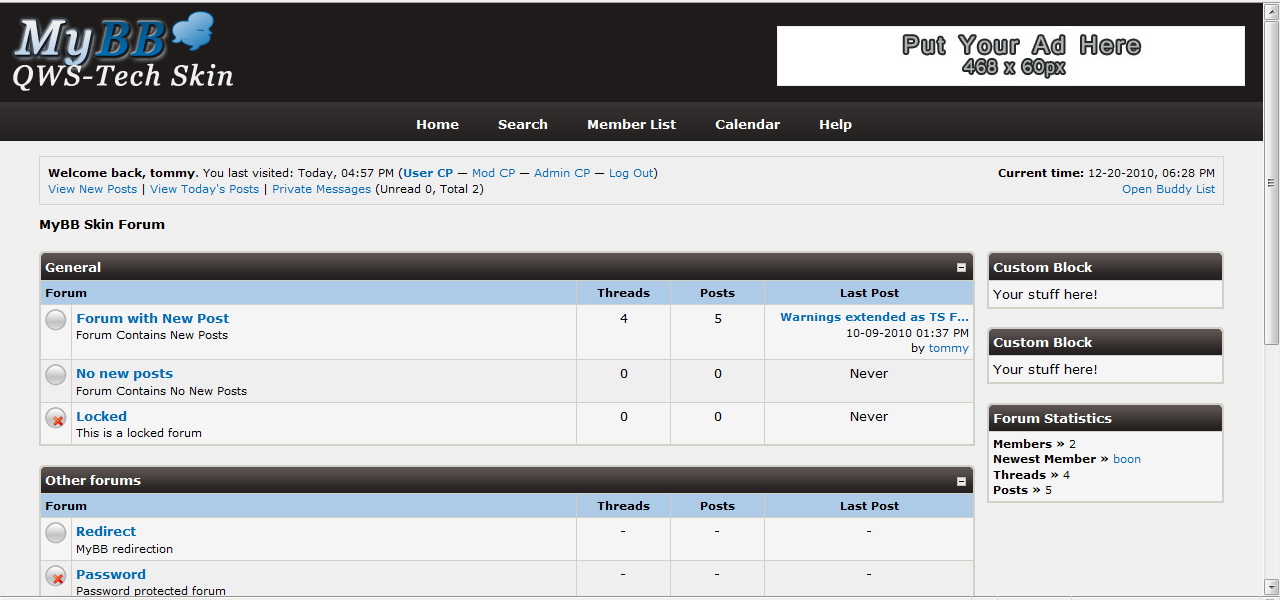Open the Warnings extended last post link
Image resolution: width=1280 pixels, height=600 pixels.
click(x=874, y=317)
